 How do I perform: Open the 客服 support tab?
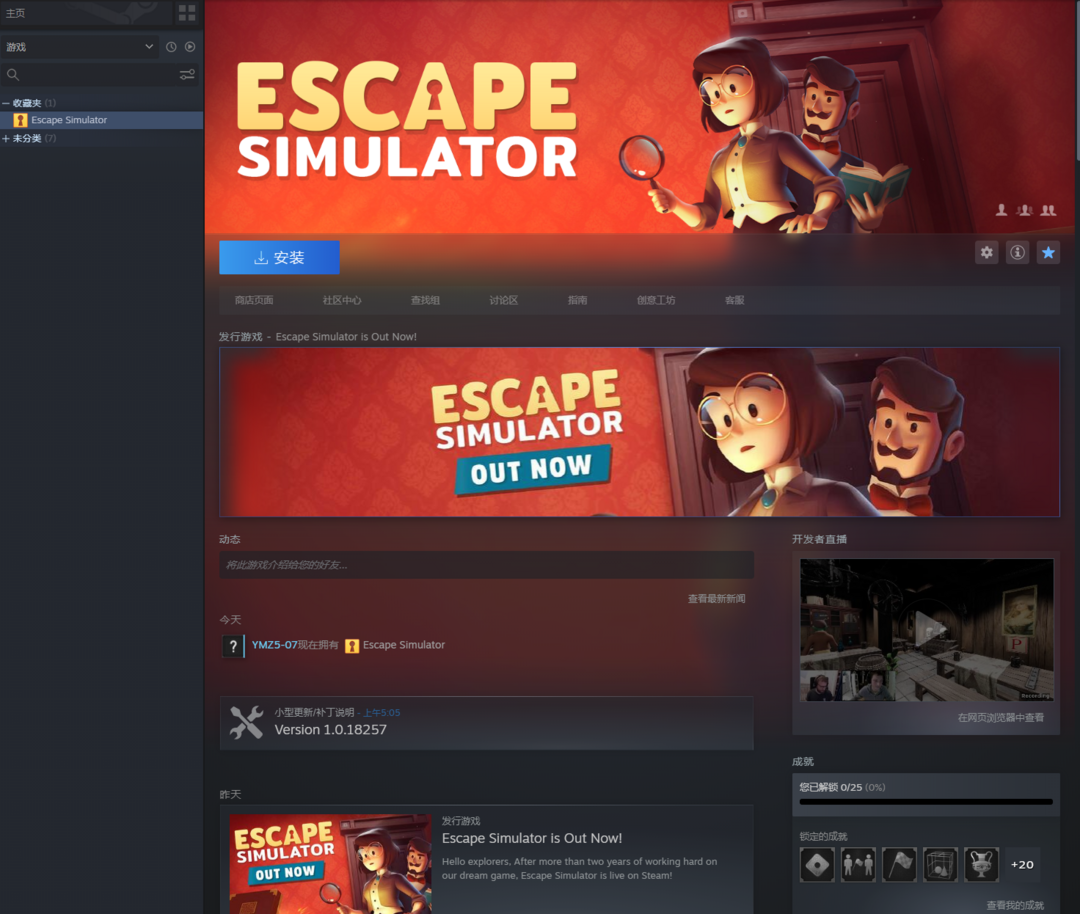(735, 300)
